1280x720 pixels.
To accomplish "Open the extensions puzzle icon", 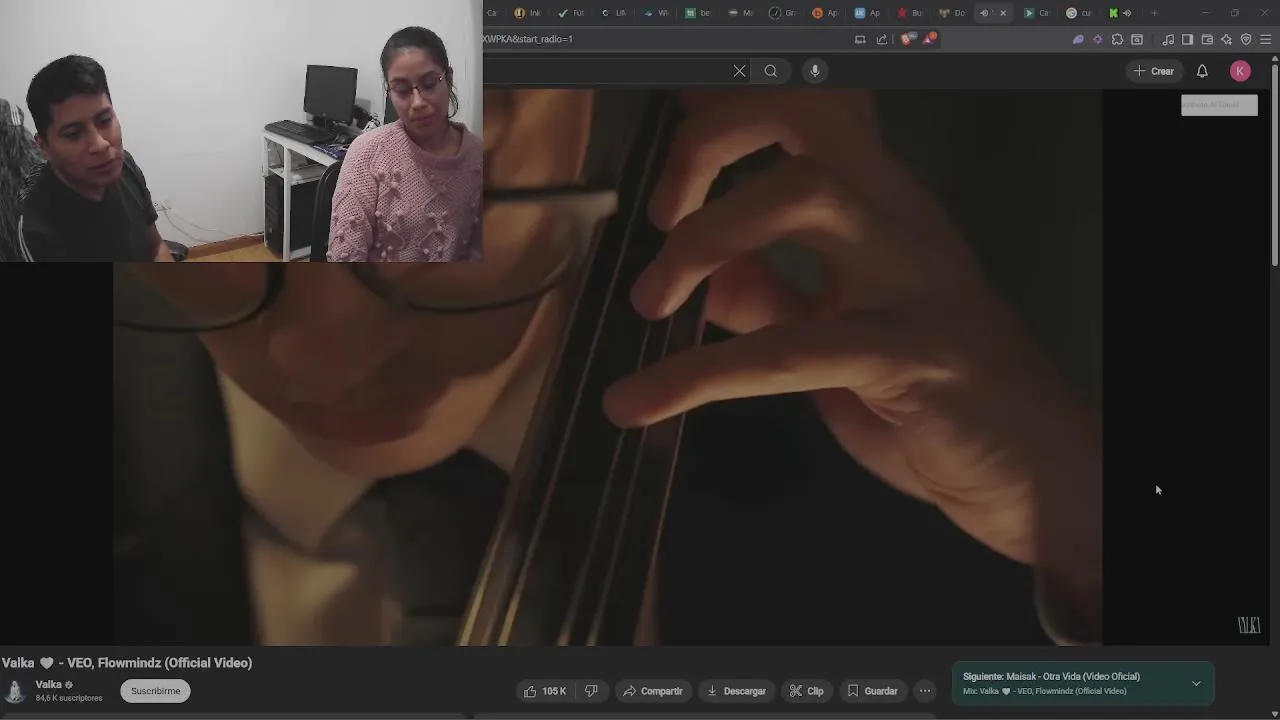I will pyautogui.click(x=1117, y=39).
